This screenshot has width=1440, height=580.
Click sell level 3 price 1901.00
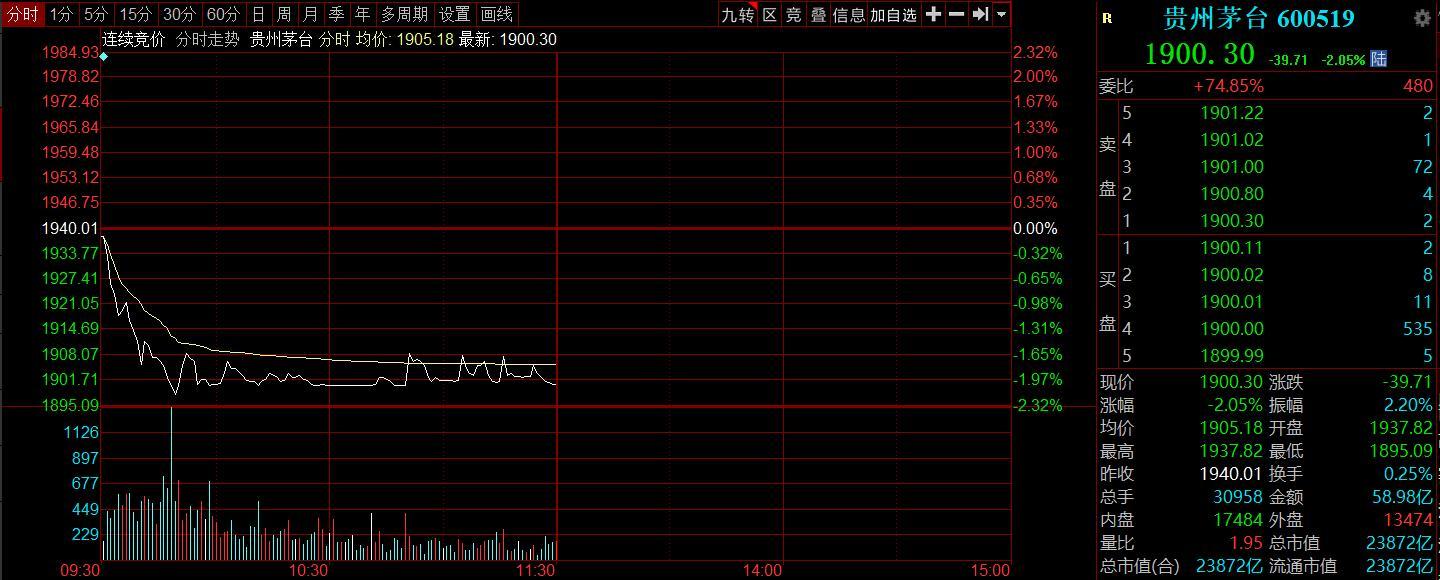(1232, 167)
